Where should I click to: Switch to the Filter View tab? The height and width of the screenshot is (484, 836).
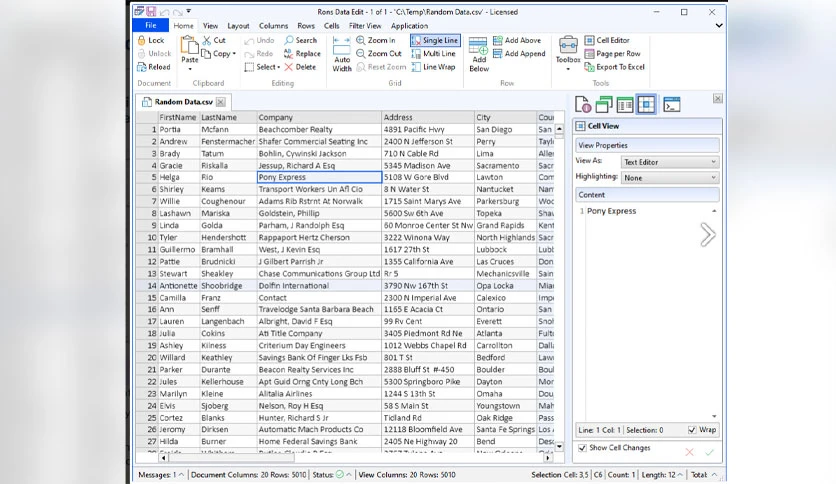tap(365, 26)
